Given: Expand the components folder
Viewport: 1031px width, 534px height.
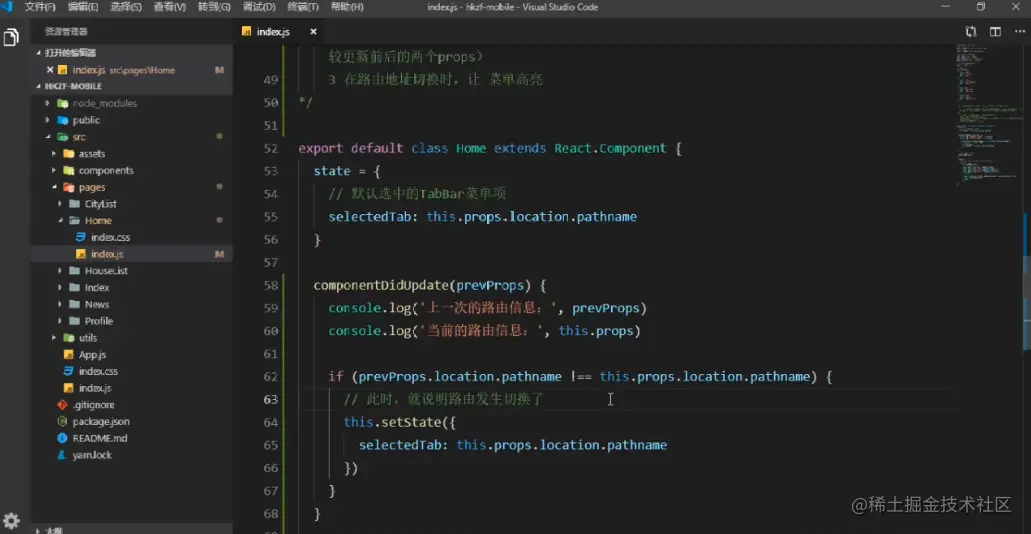Looking at the screenshot, I should pos(132,170).
